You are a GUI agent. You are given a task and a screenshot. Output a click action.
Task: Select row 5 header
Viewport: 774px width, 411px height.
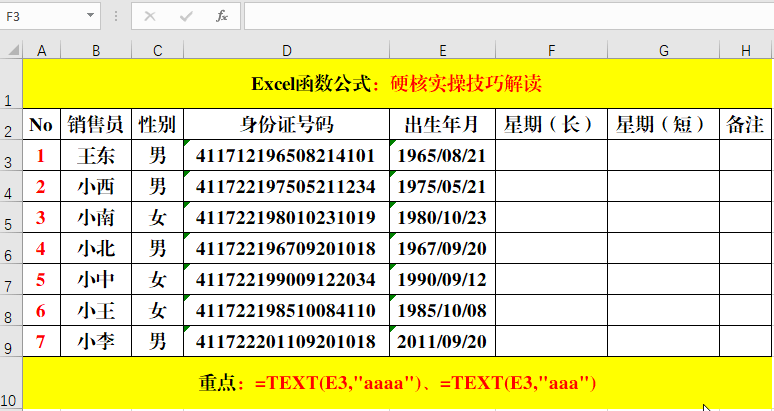[11, 217]
